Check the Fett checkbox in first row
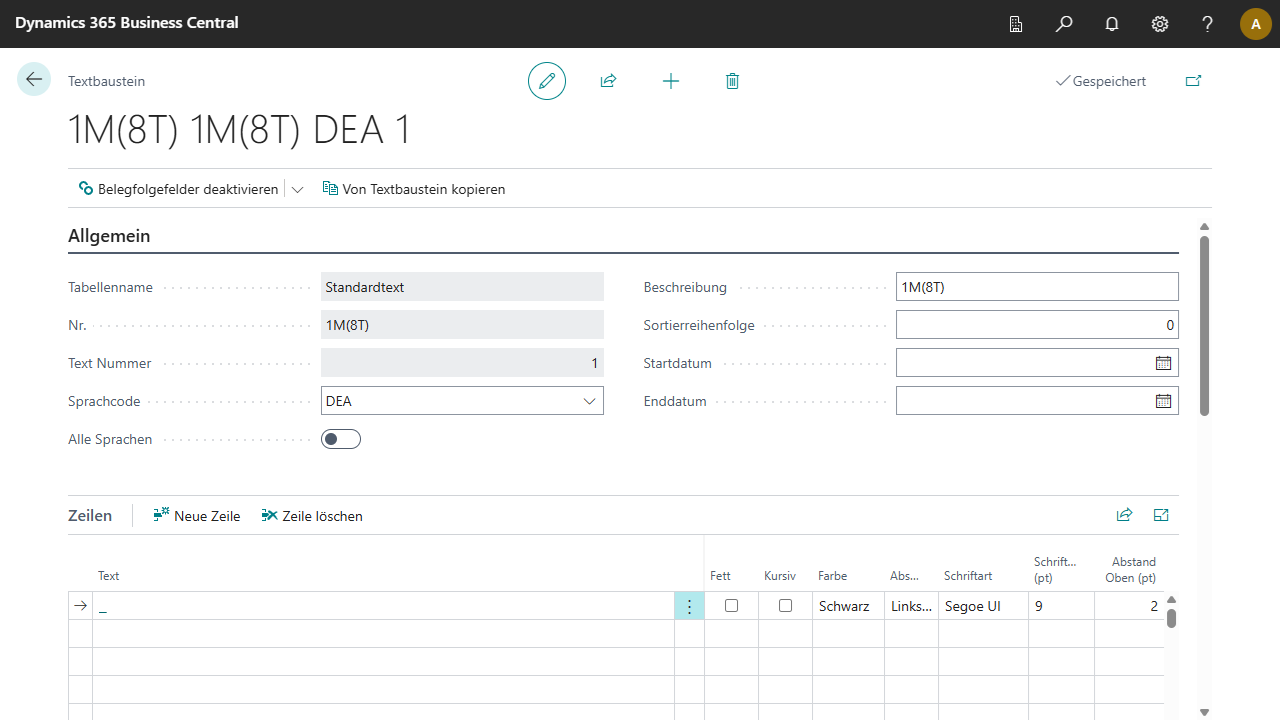Screen dimensions: 1280x720 tap(731, 606)
